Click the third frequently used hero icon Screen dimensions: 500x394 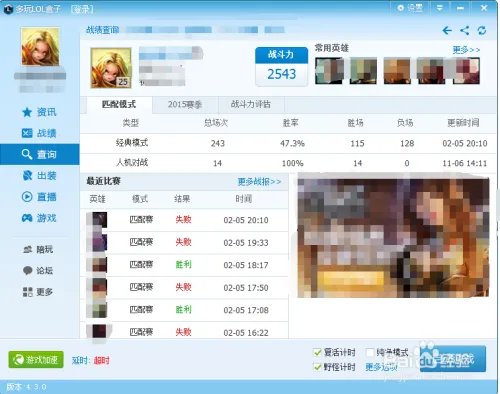coord(397,70)
